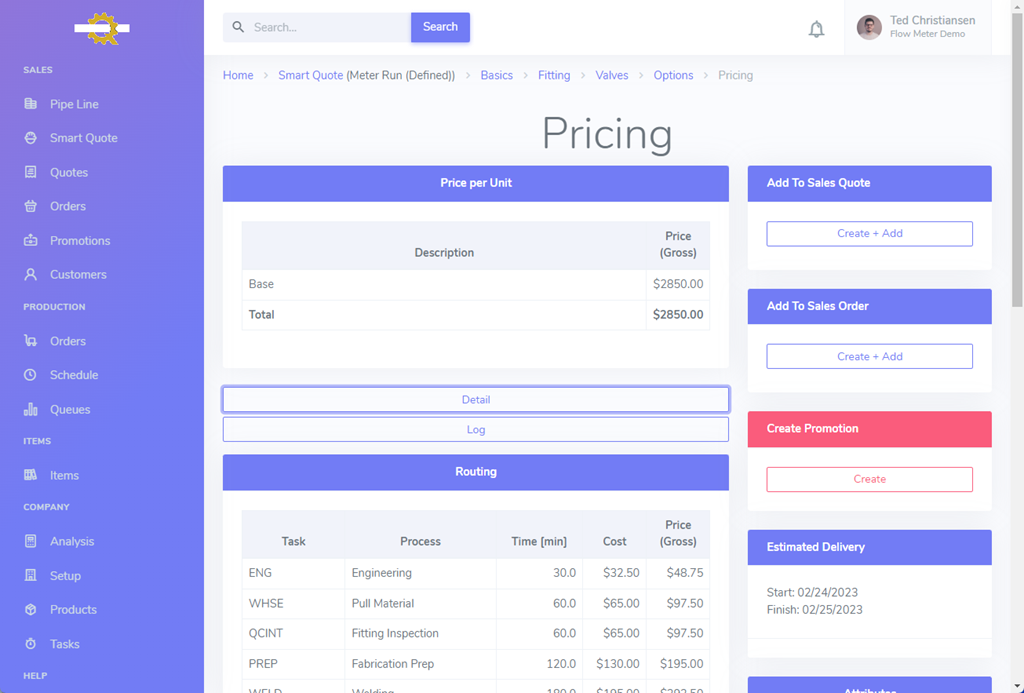1024x693 pixels.
Task: Expand the Detail section
Action: [x=475, y=400]
